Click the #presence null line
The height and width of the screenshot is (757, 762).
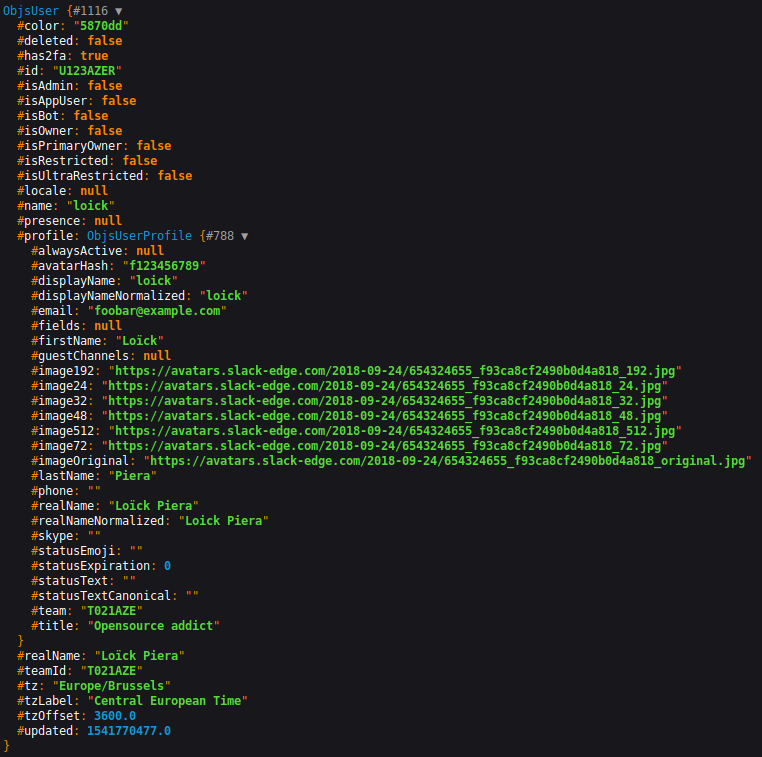pyautogui.click(x=69, y=221)
